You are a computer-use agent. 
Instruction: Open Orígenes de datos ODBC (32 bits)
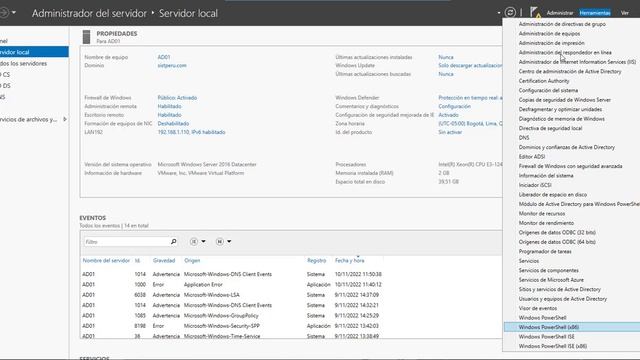(557, 232)
